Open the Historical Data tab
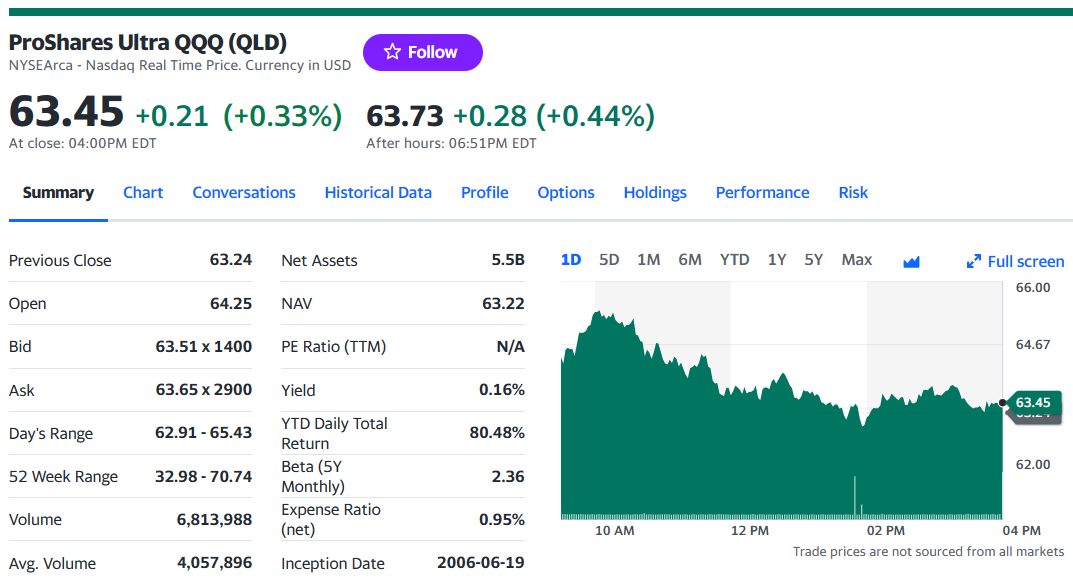1073x582 pixels. pos(378,192)
